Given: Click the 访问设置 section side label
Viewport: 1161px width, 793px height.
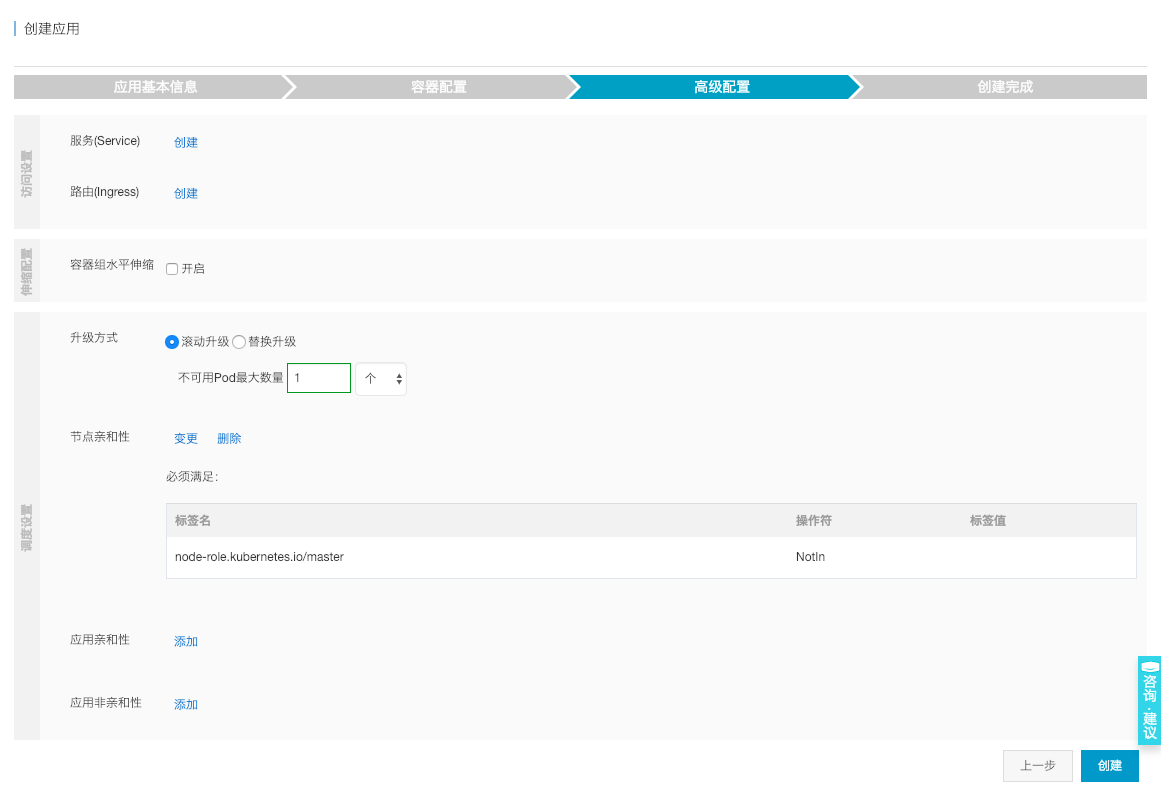Looking at the screenshot, I should point(27,173).
